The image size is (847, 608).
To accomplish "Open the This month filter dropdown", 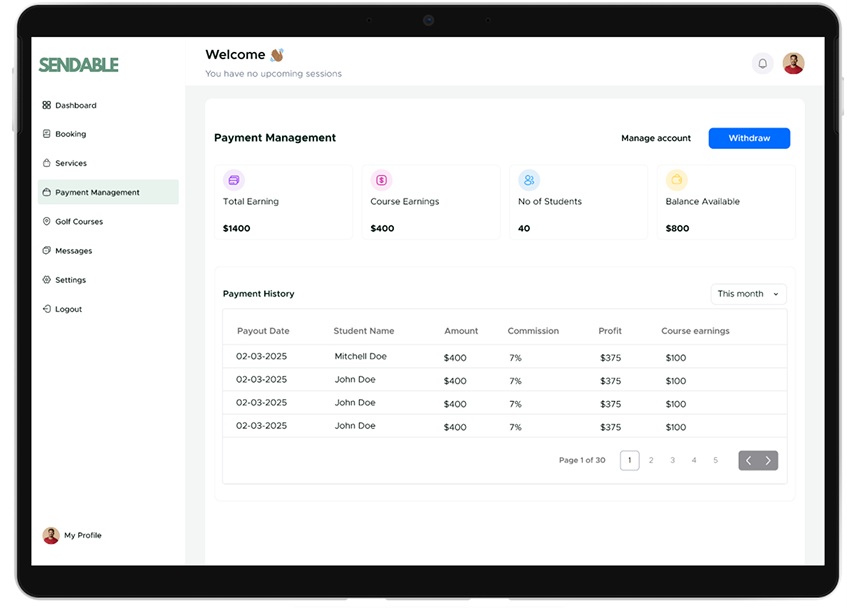I will pos(747,293).
